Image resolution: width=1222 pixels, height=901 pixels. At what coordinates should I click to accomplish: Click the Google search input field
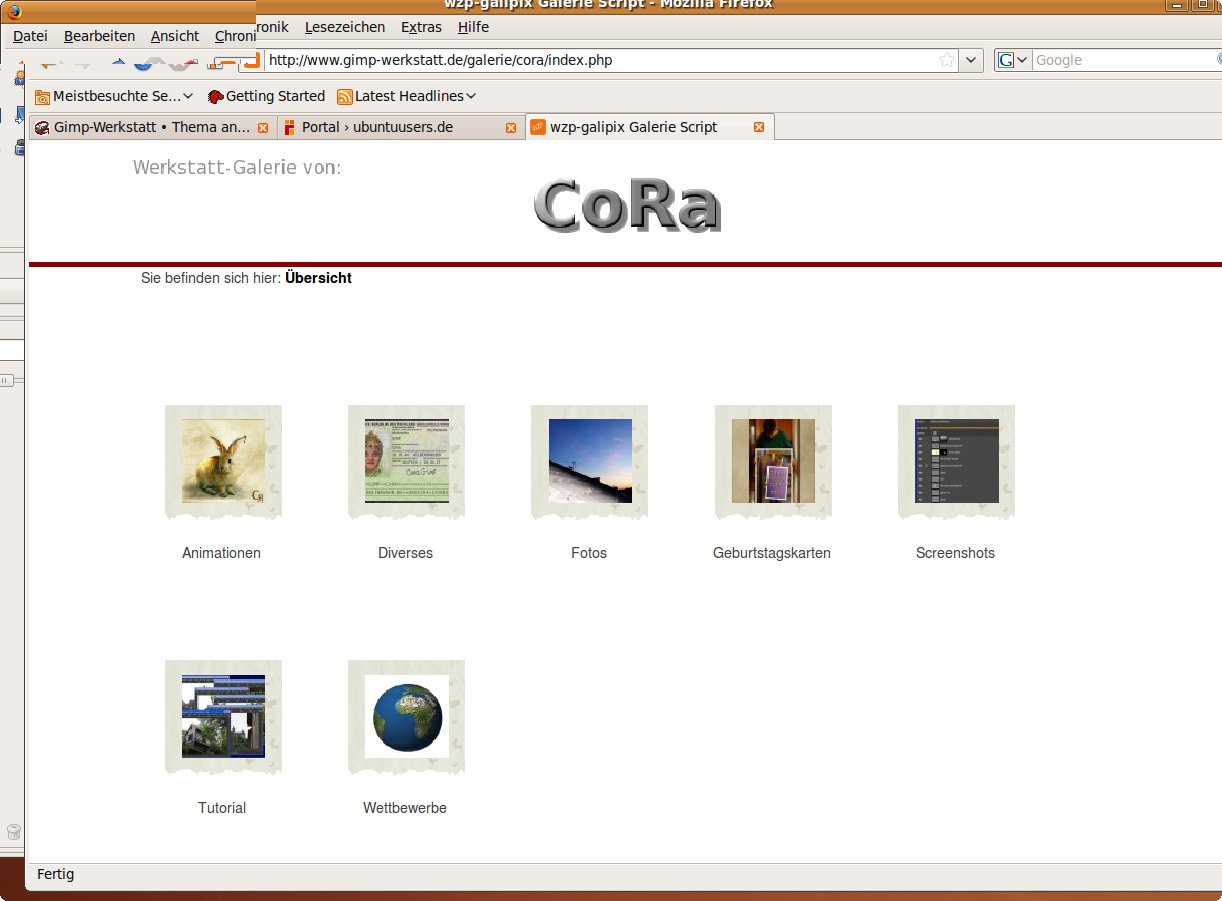click(1125, 60)
